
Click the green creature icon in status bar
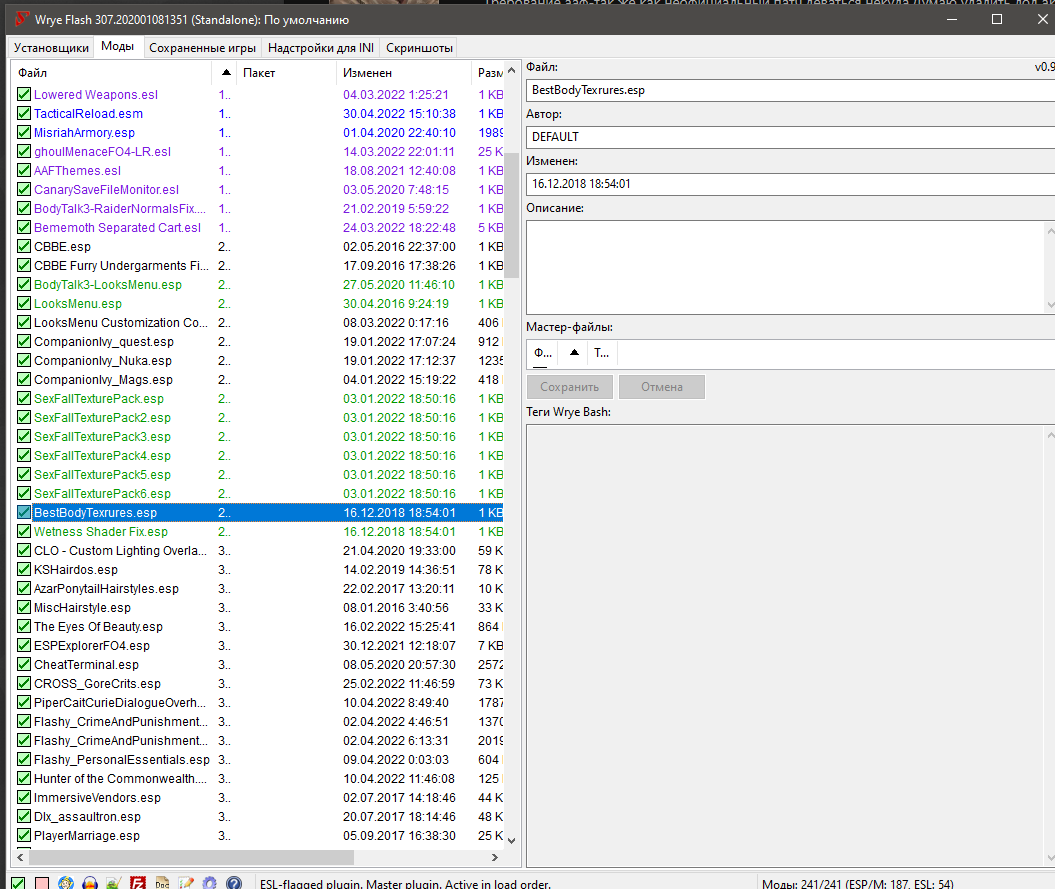114,883
